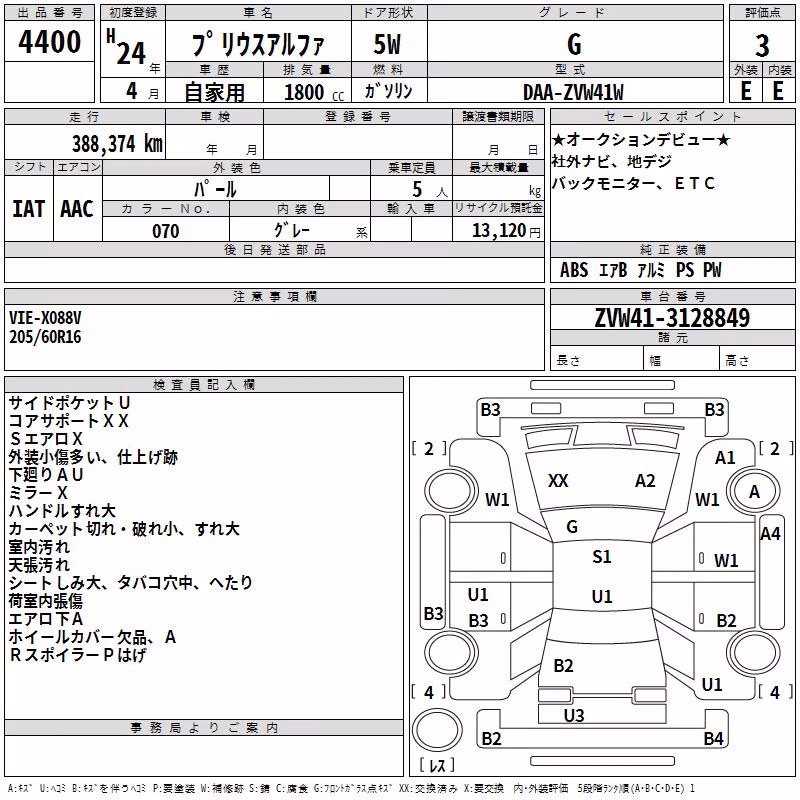Select U3 mark on rear bumper

[574, 716]
